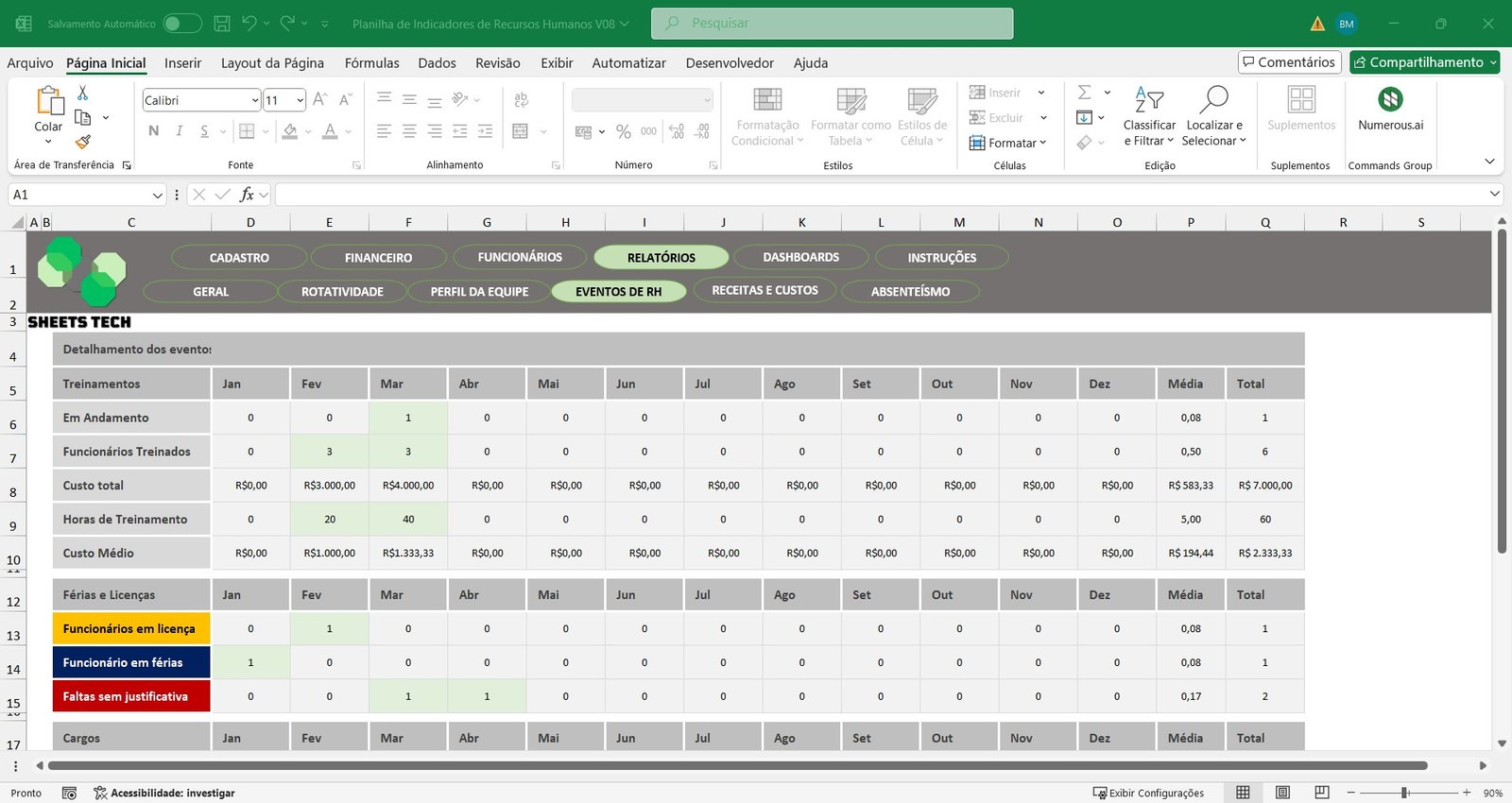Center text horizontally in cell
Image resolution: width=1512 pixels, height=803 pixels.
tap(409, 131)
